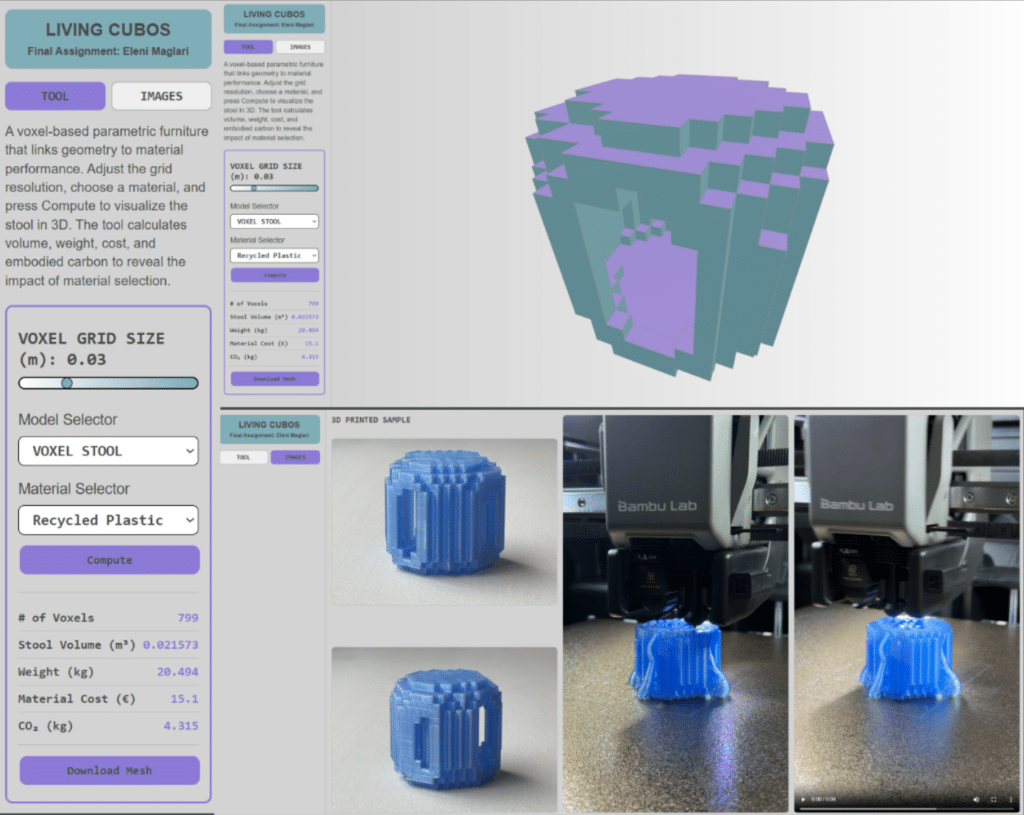Enter fullscreen mode on the video
This screenshot has width=1024, height=815.
pos(993,800)
